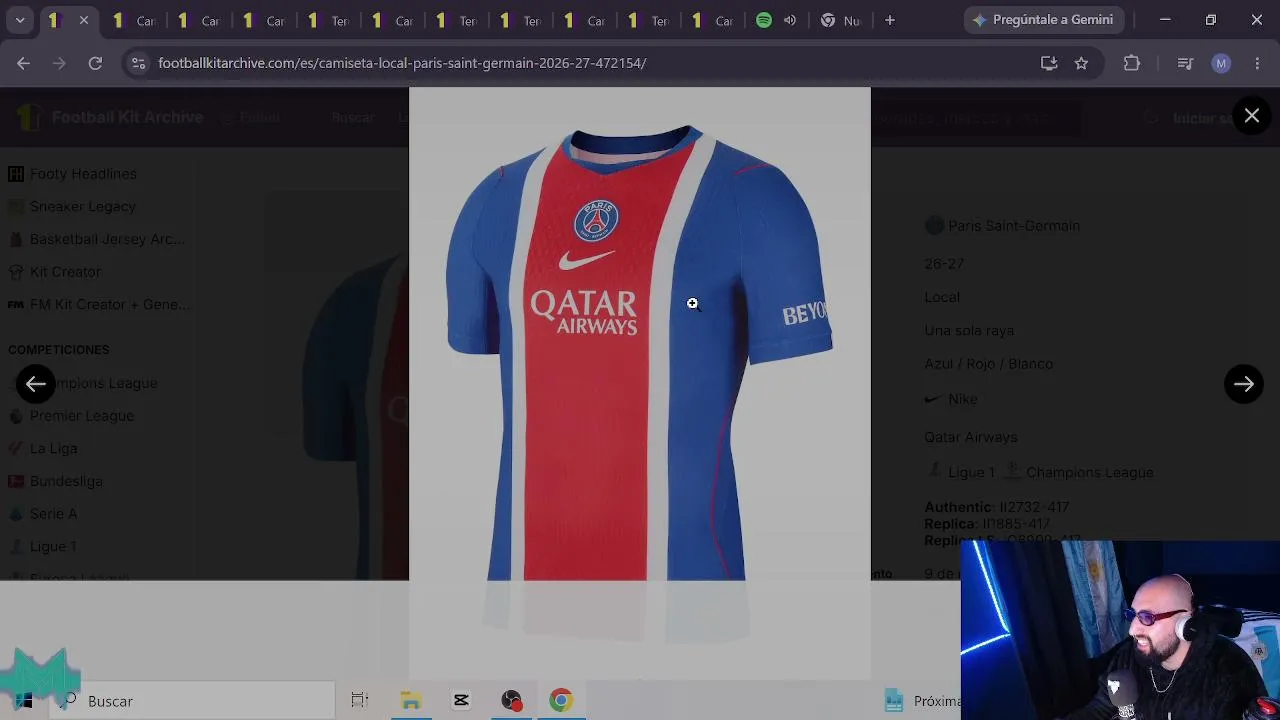This screenshot has height=720, width=1280.
Task: Focus the address bar with footballkitarchive URL
Action: [590, 63]
